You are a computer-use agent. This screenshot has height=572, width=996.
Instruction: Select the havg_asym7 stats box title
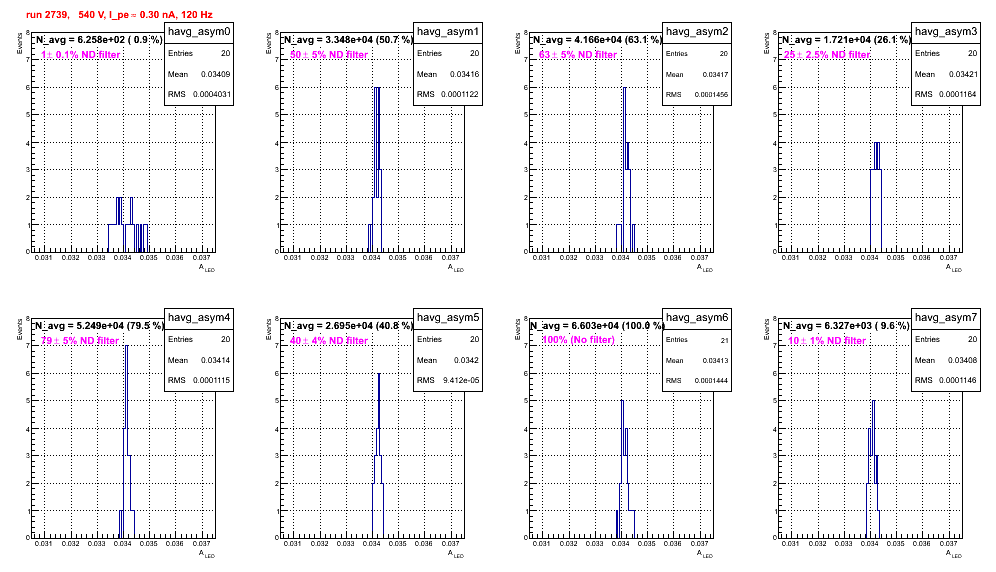point(946,318)
